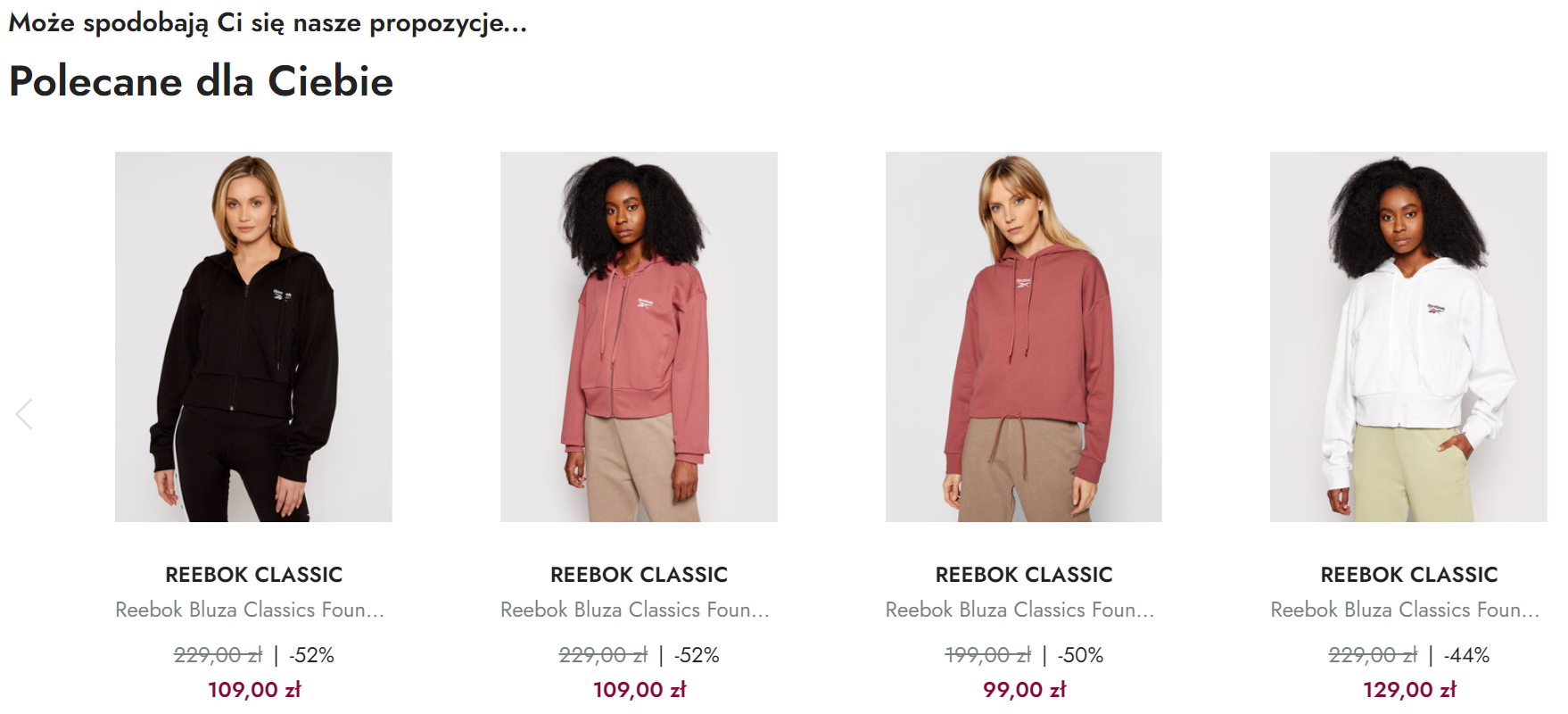1568x714 pixels.
Task: Open the black zip hoodie product photo
Action: click(253, 336)
